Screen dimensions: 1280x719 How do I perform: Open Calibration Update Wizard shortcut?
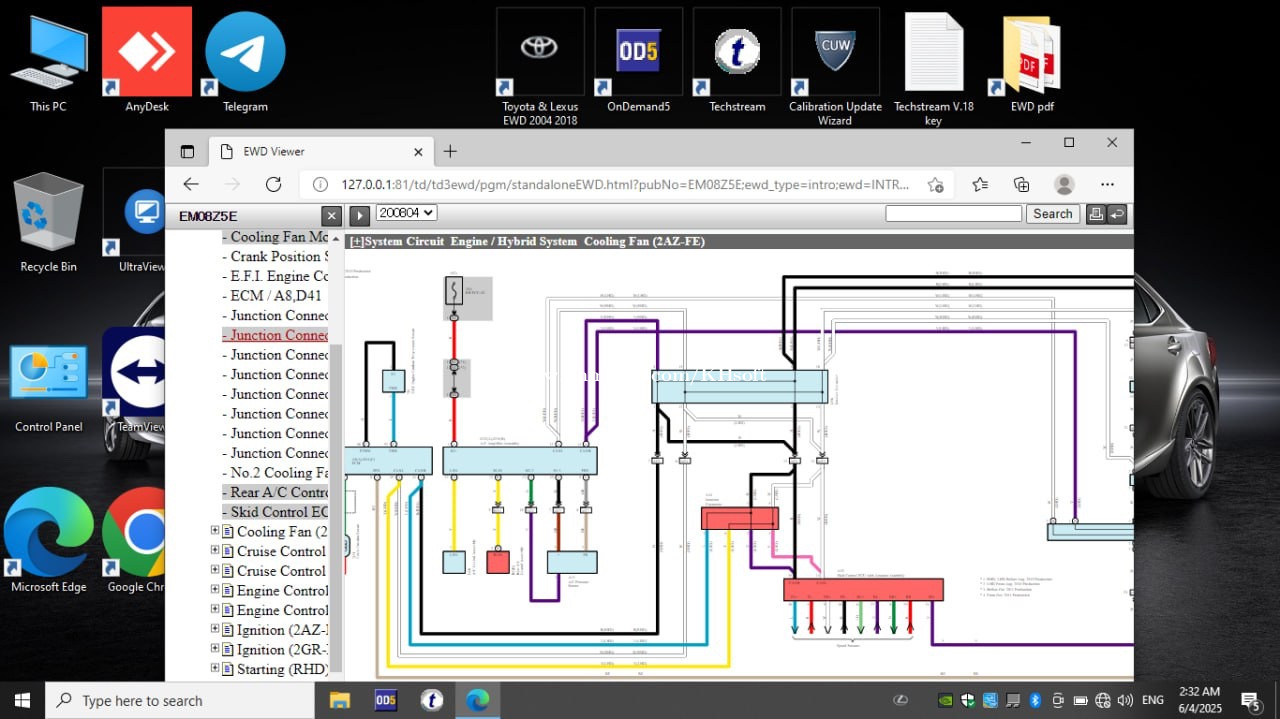point(835,66)
